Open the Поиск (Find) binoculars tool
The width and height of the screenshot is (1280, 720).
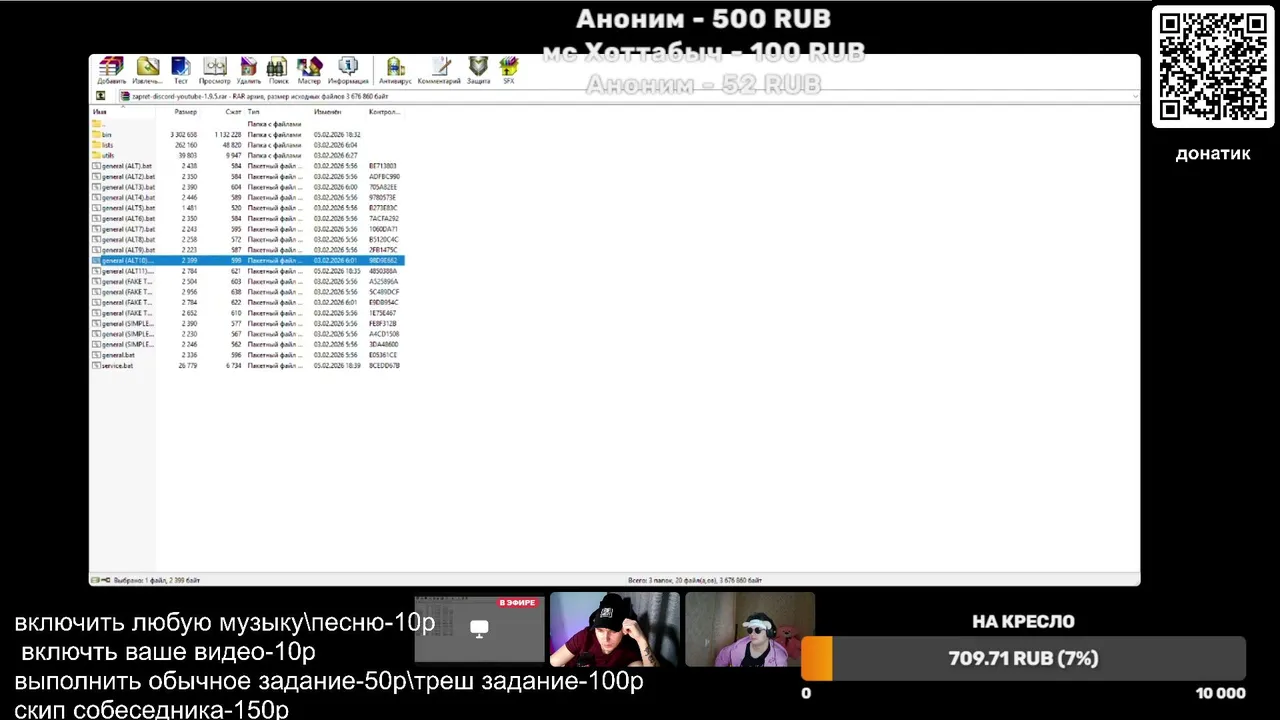[278, 68]
